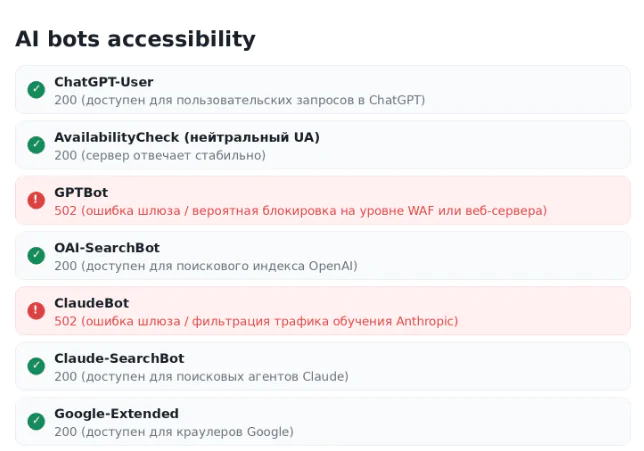Click the green checkmark icon beside AvailabilityCheck
This screenshot has height=451, width=644.
[36, 145]
